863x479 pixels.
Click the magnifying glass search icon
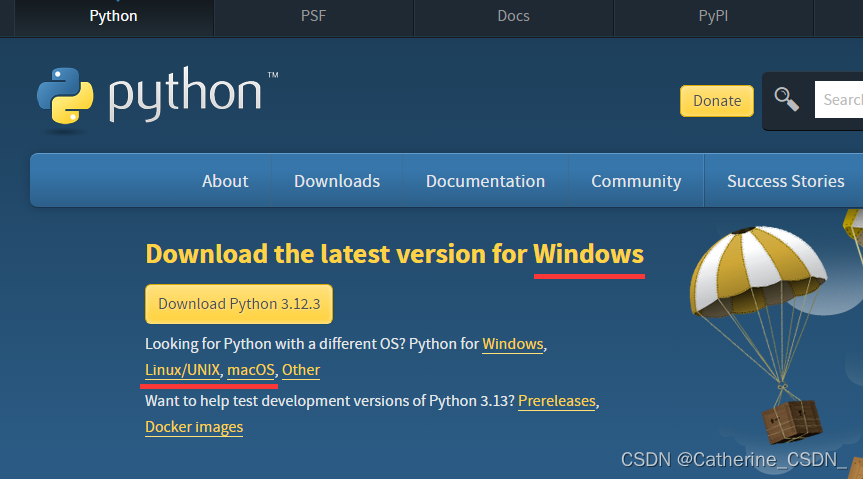[786, 100]
